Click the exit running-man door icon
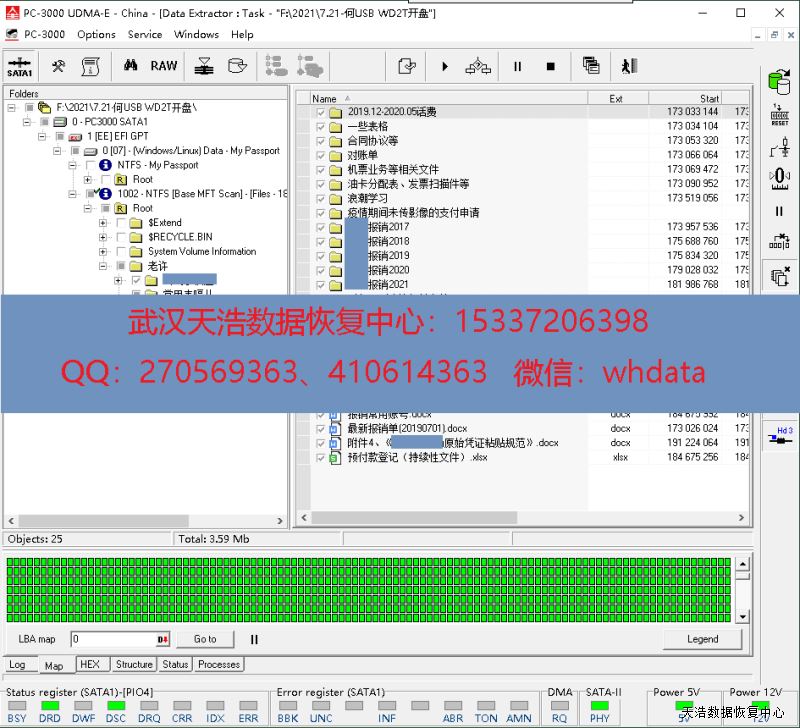Viewport: 800px width, 728px height. (x=628, y=67)
